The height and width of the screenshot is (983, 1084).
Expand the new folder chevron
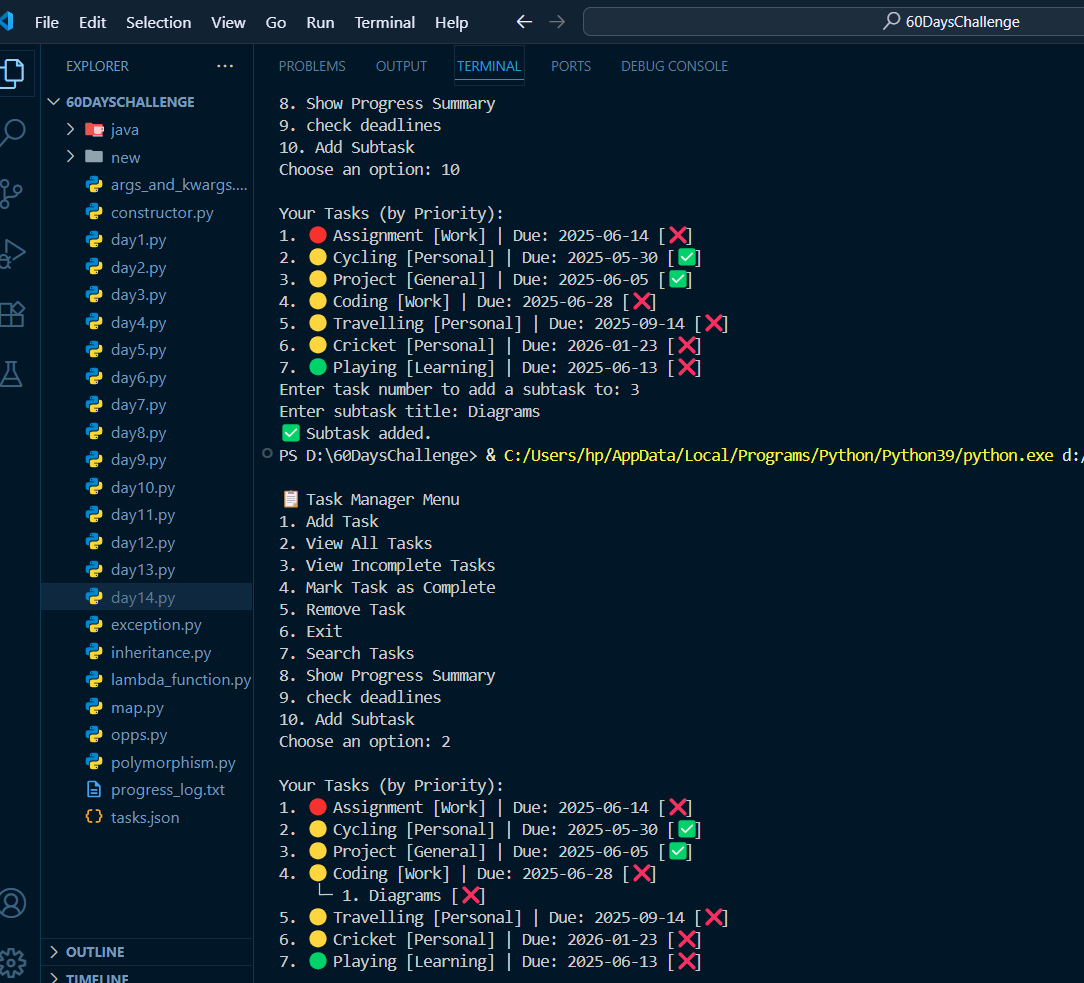(71, 157)
